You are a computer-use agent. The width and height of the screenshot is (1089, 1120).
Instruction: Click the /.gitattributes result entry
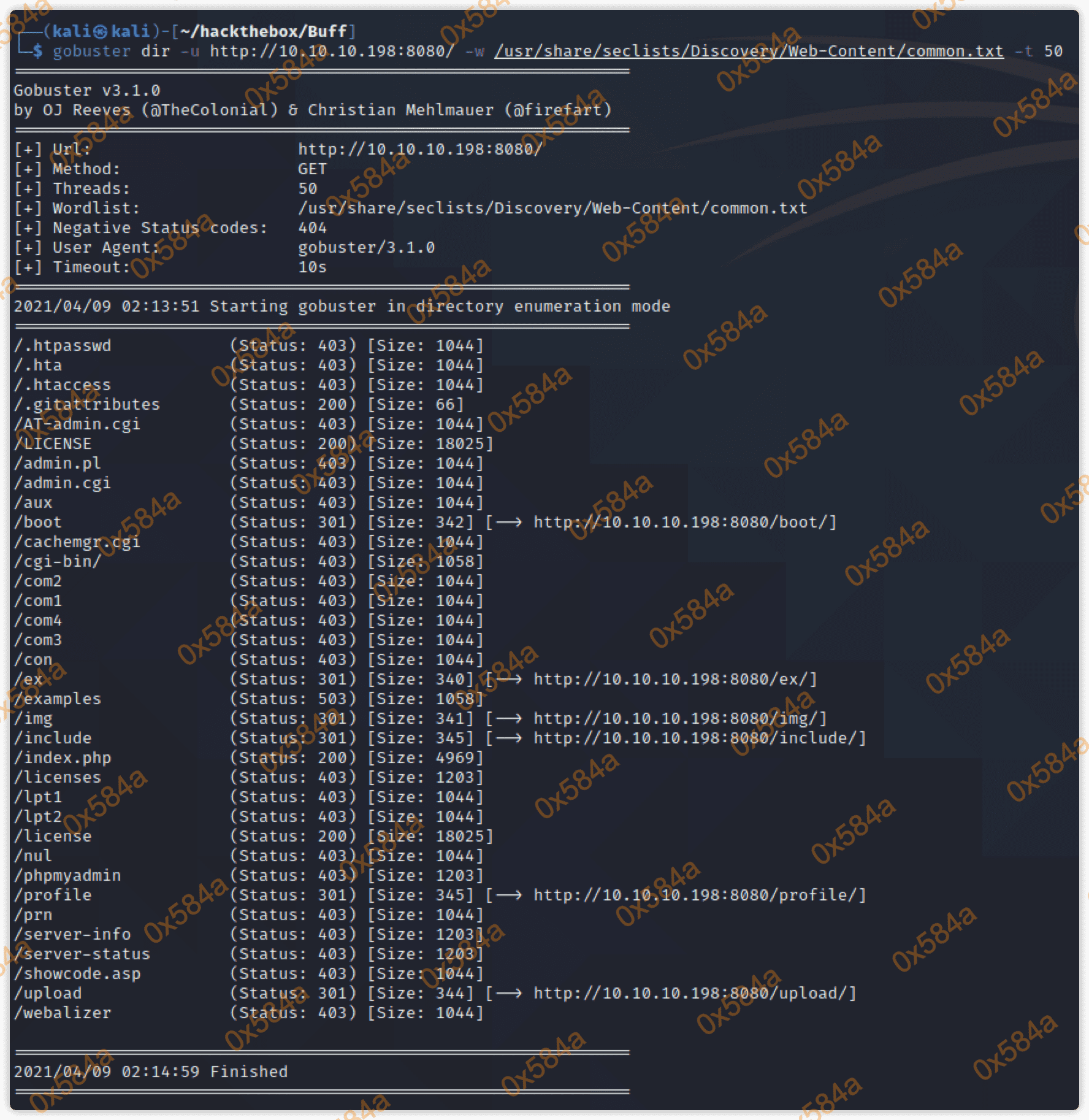tap(87, 404)
